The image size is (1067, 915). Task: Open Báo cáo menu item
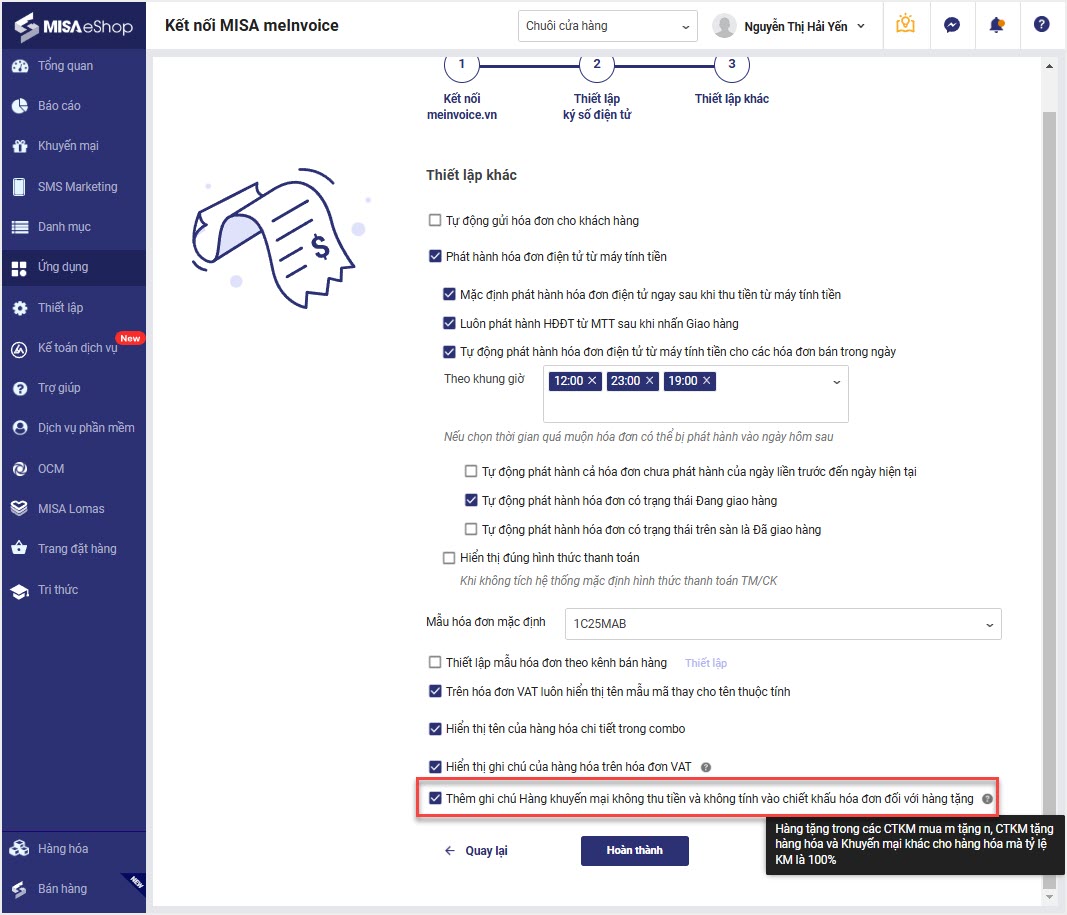(x=73, y=106)
